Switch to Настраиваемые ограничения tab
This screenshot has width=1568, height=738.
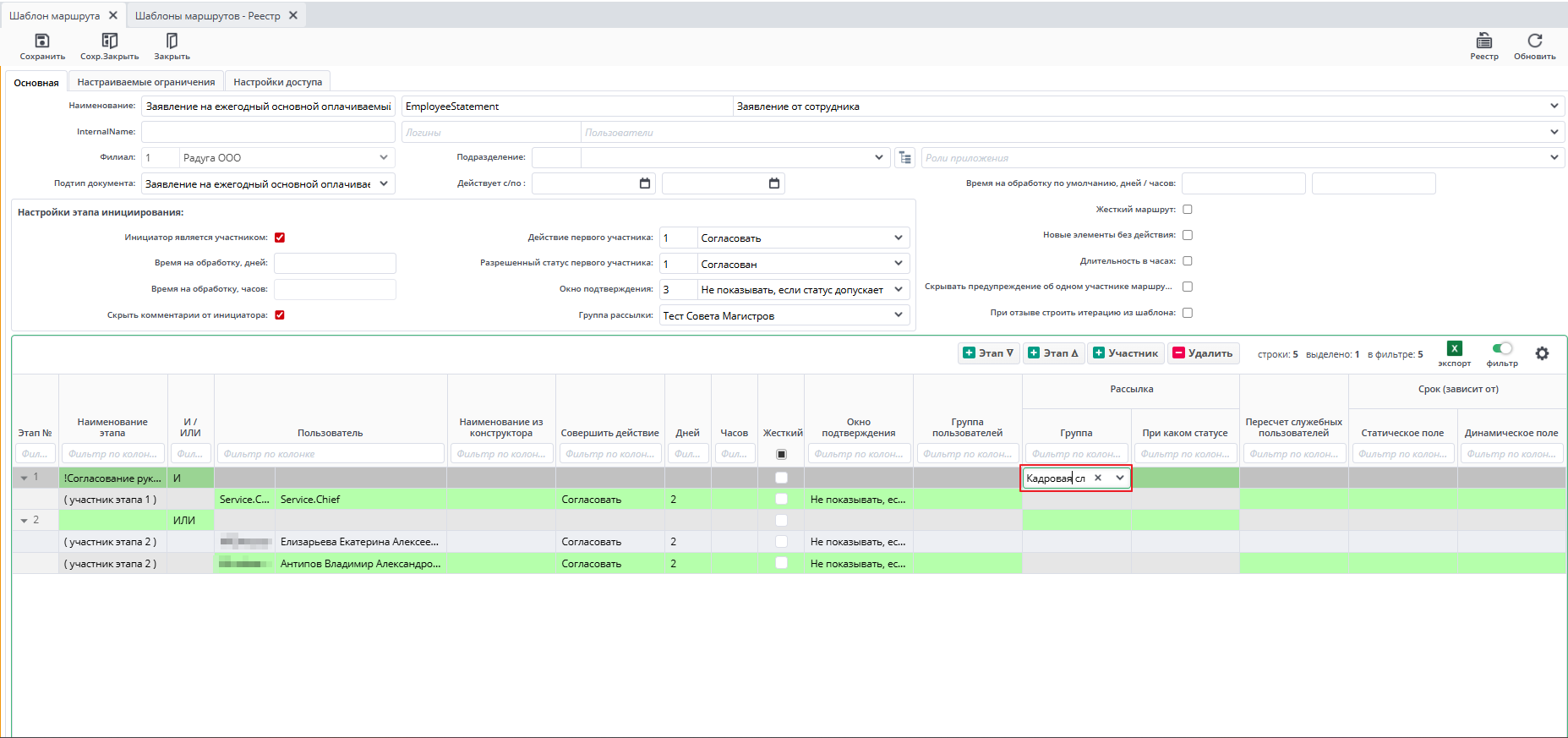click(x=146, y=82)
